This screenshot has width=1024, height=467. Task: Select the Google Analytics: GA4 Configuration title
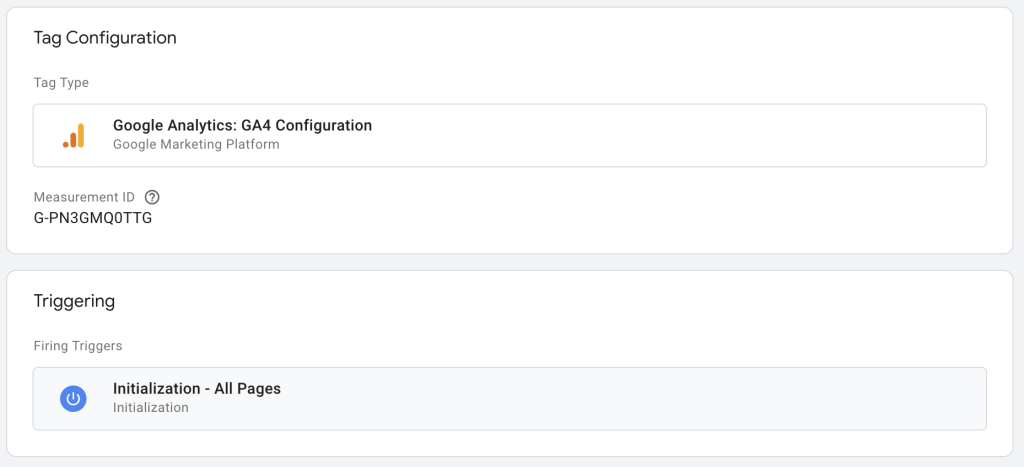[x=242, y=126]
